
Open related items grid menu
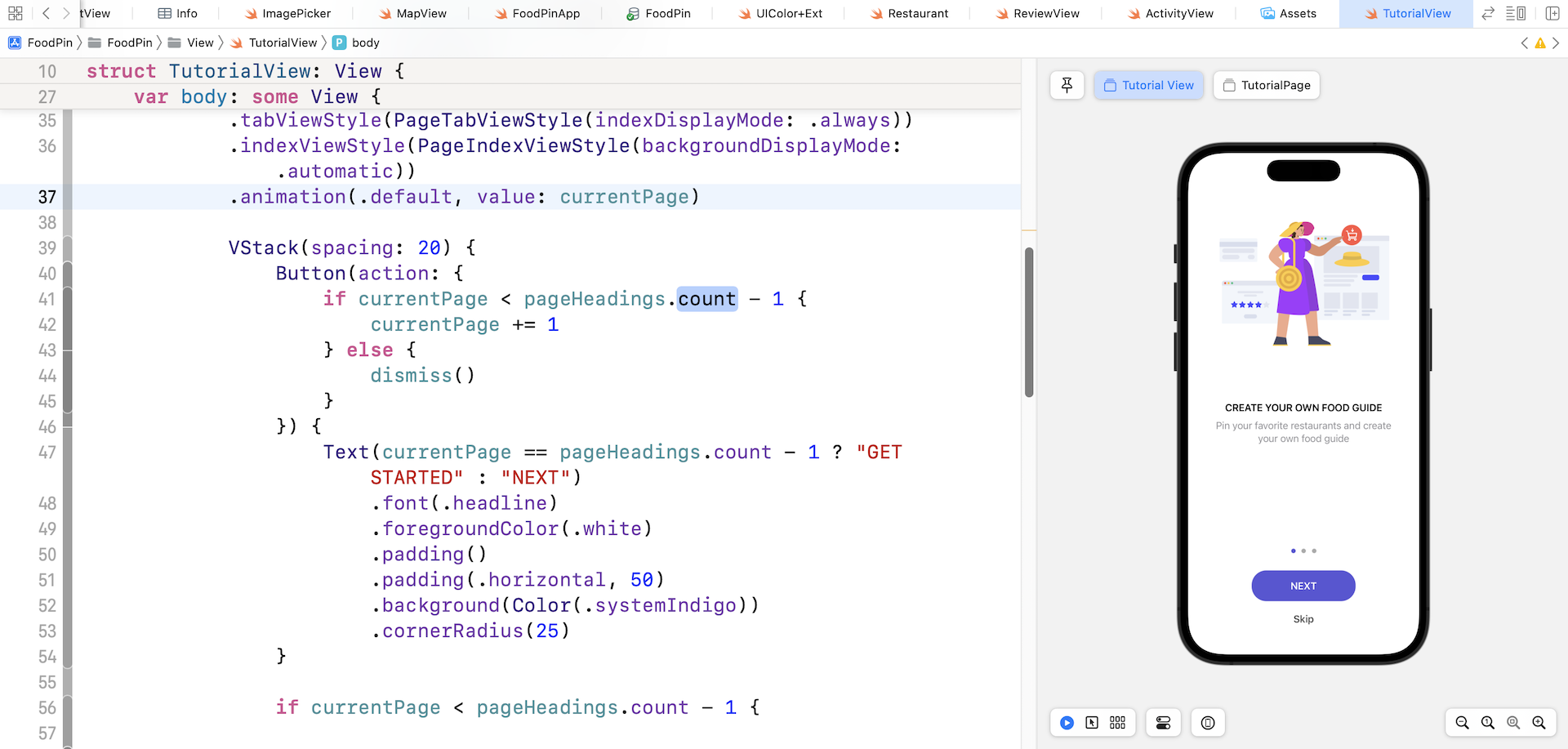tap(15, 13)
